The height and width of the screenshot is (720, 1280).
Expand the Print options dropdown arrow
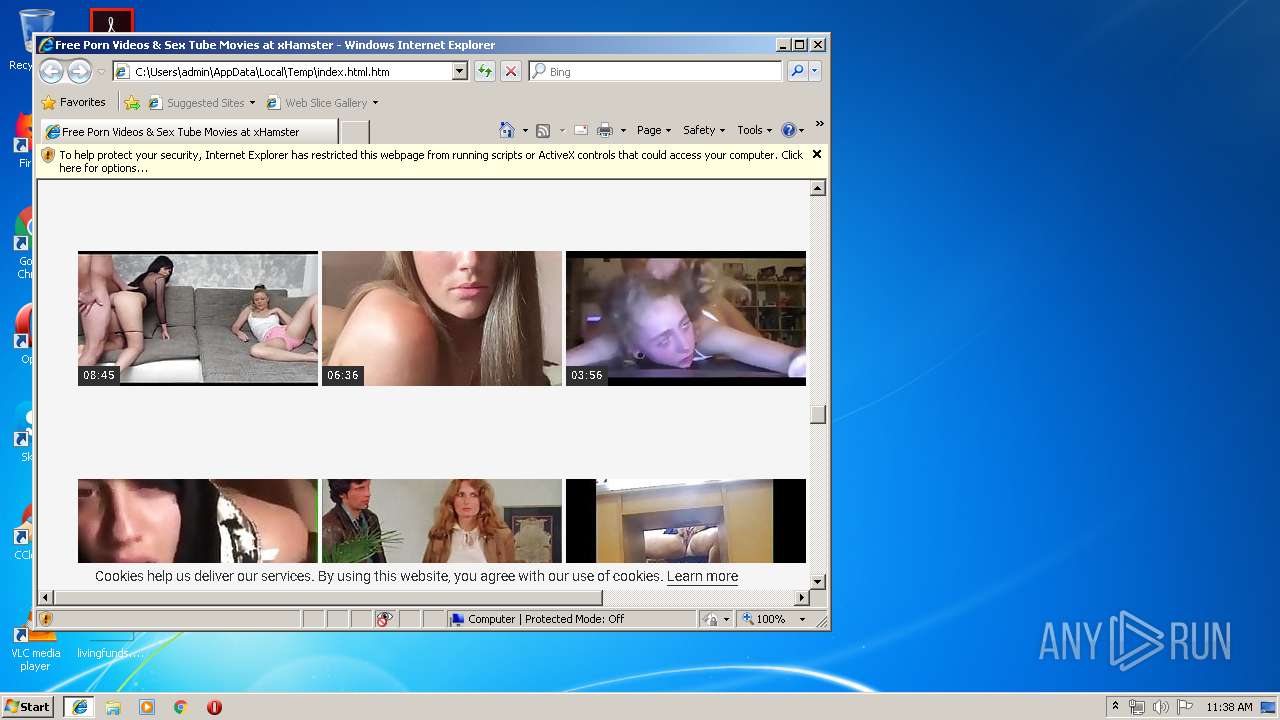[623, 130]
